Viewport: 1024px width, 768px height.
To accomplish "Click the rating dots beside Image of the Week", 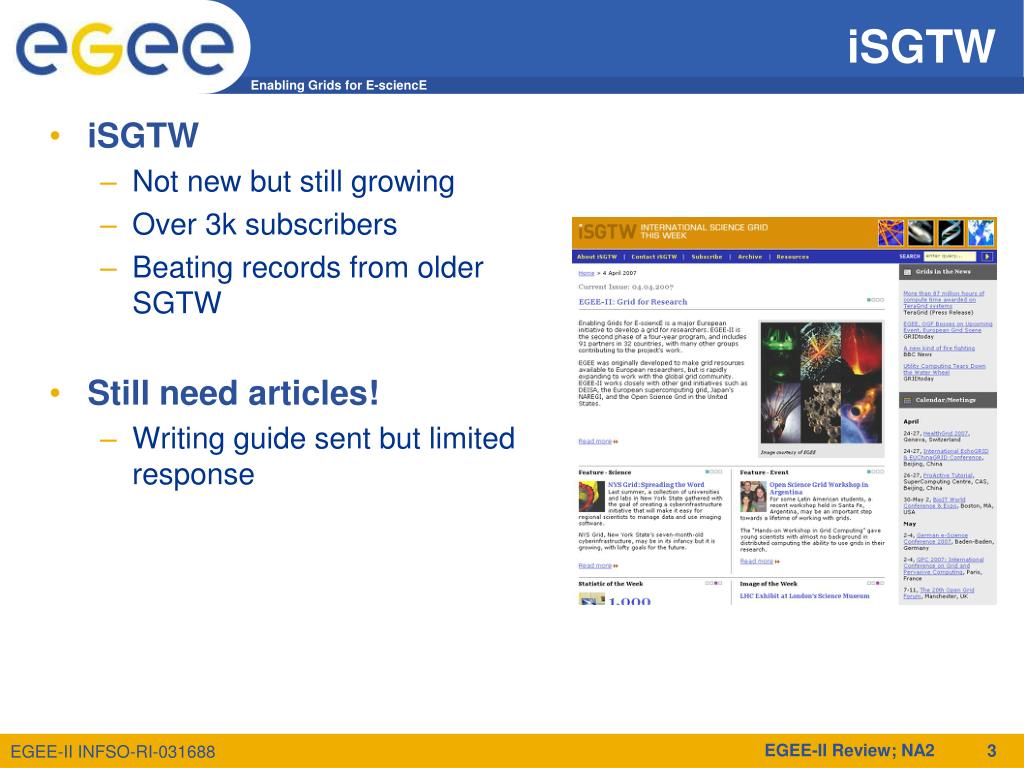I will click(875, 583).
